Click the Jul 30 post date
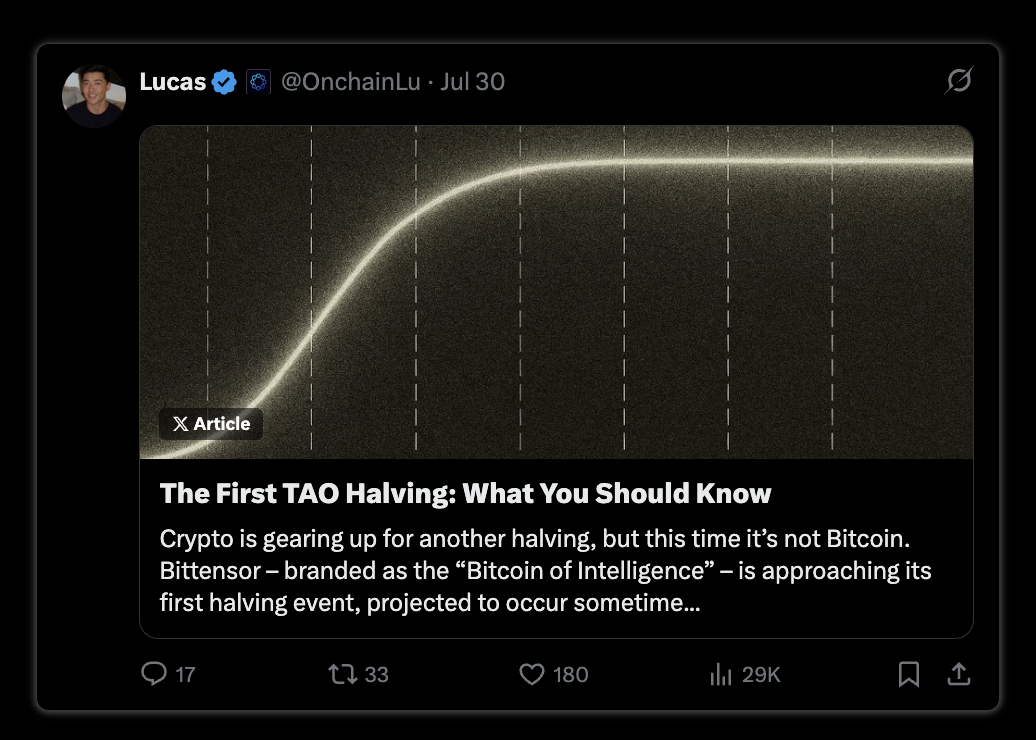This screenshot has width=1036, height=740. (472, 82)
